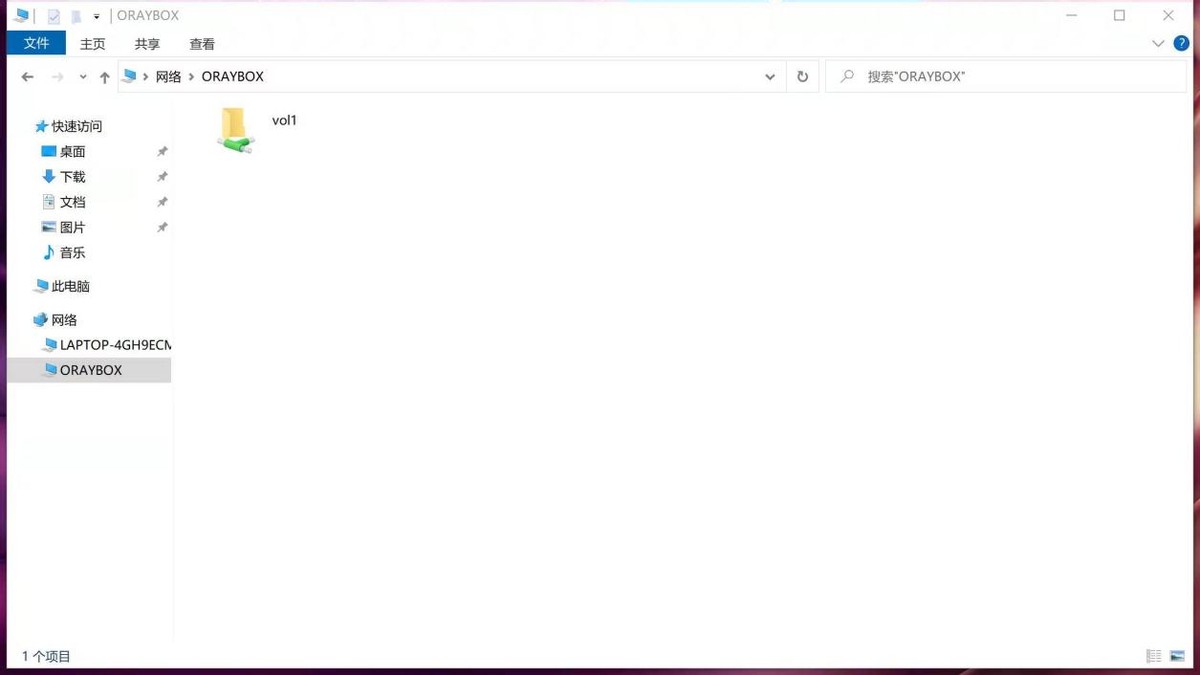The width and height of the screenshot is (1200, 675).
Task: Open Help with the question mark icon
Action: [x=1181, y=44]
